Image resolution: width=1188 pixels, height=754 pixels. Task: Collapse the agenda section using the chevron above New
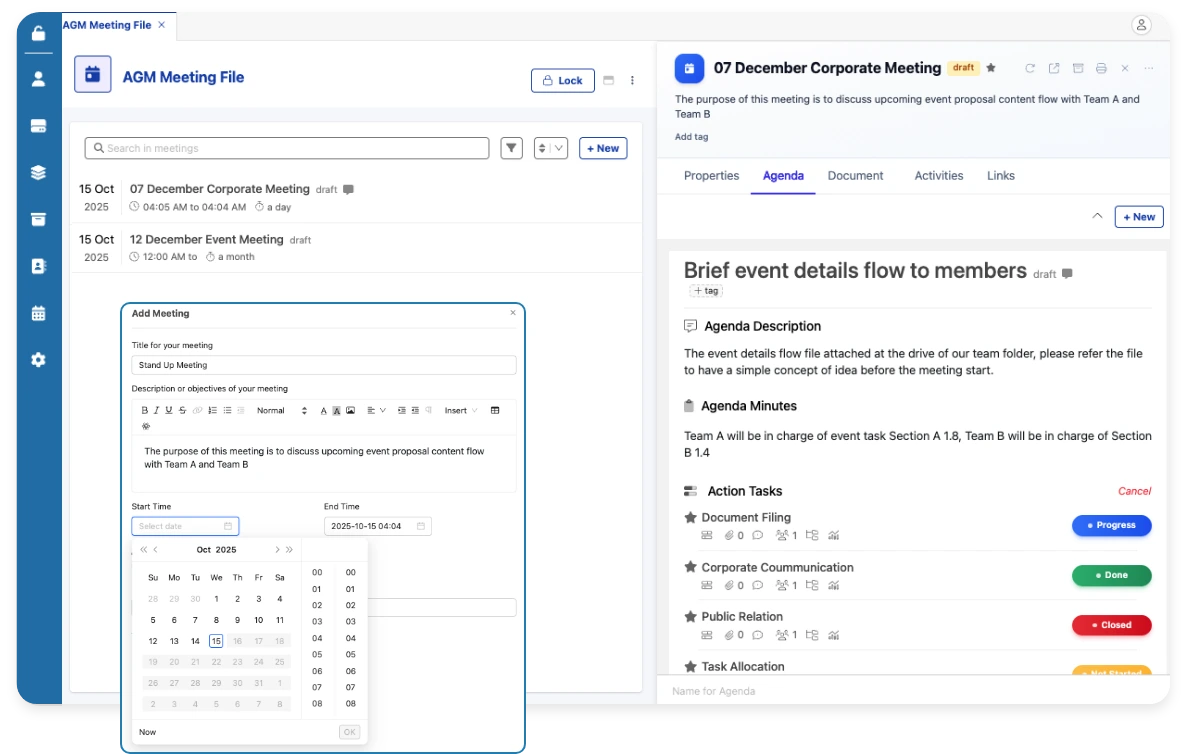point(1097,215)
